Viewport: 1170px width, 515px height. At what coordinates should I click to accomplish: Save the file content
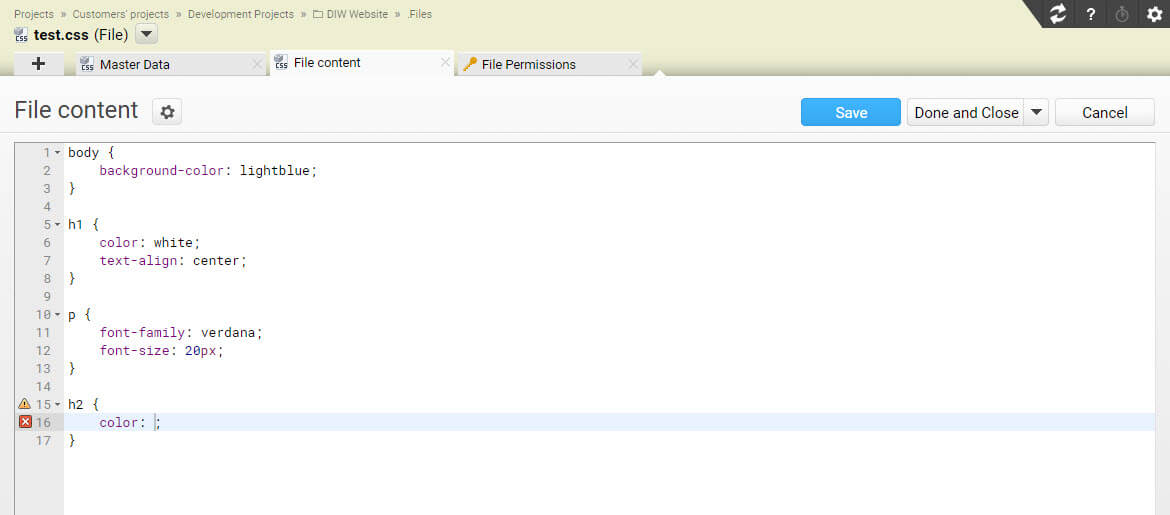point(851,112)
